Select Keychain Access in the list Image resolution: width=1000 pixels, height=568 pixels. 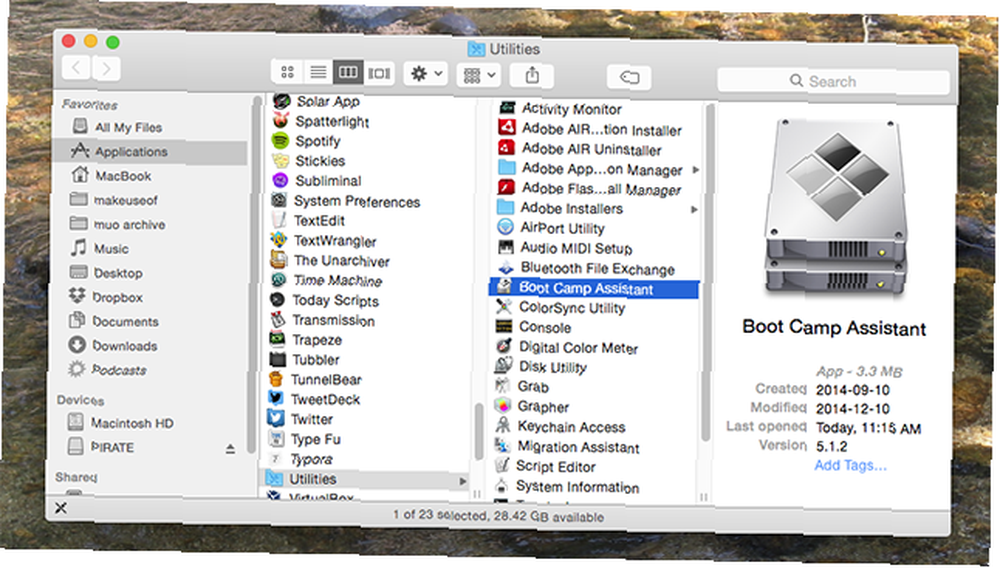pyautogui.click(x=571, y=426)
